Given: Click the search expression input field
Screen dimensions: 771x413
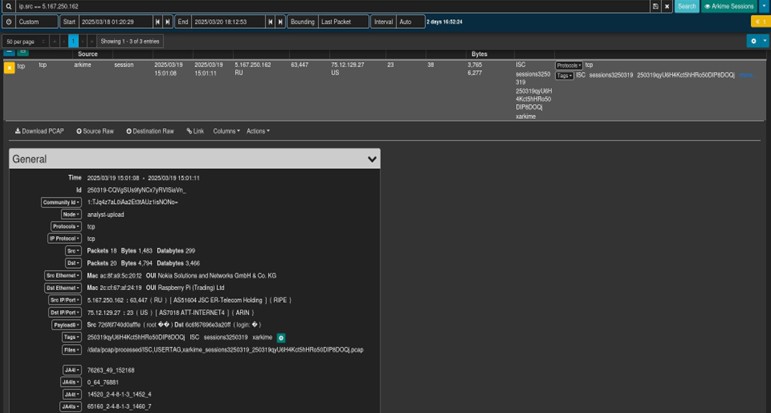Looking at the screenshot, I should 320,6.
